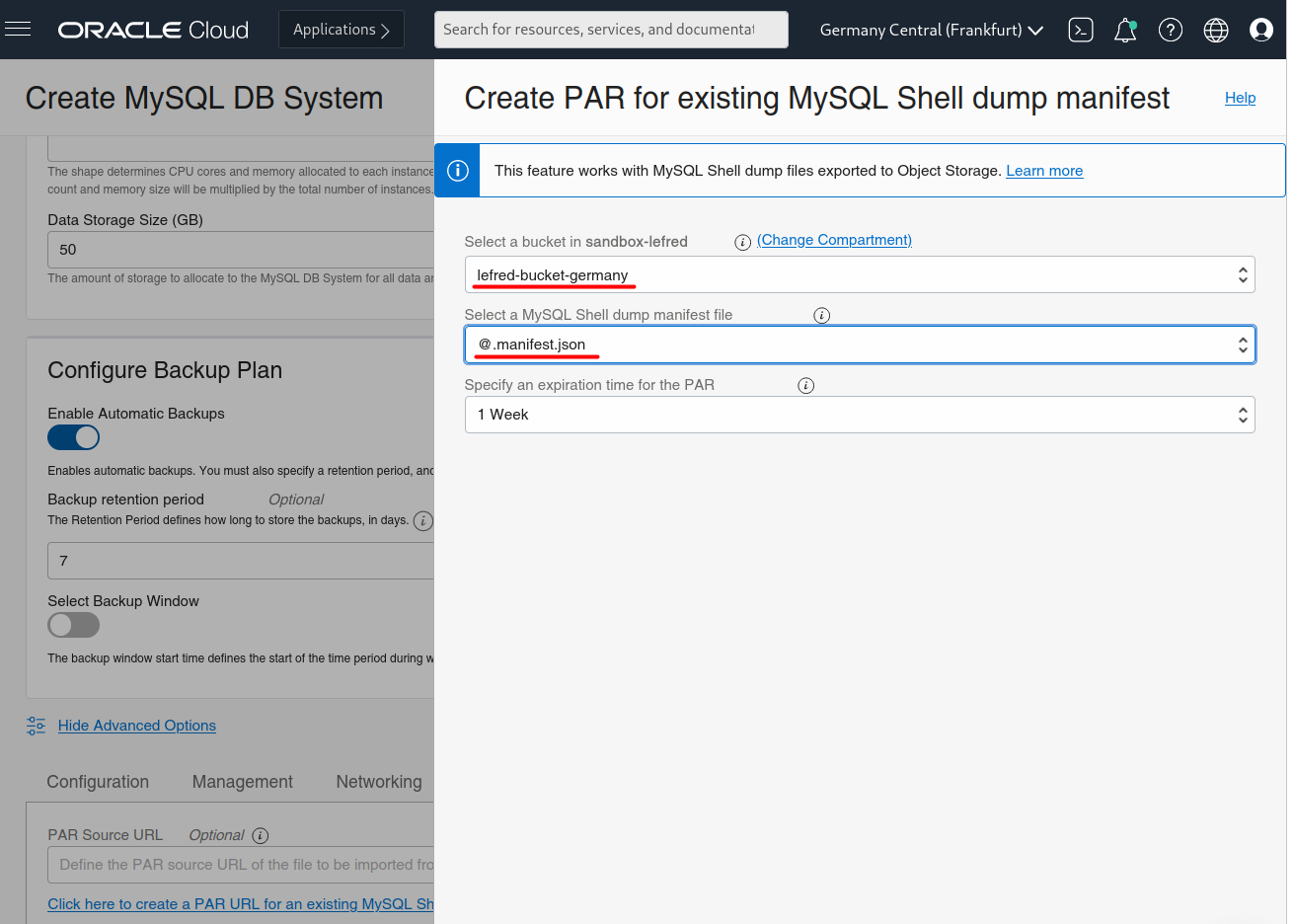The width and height of the screenshot is (1294, 924).
Task: Switch to the Management tab
Action: [x=243, y=782]
